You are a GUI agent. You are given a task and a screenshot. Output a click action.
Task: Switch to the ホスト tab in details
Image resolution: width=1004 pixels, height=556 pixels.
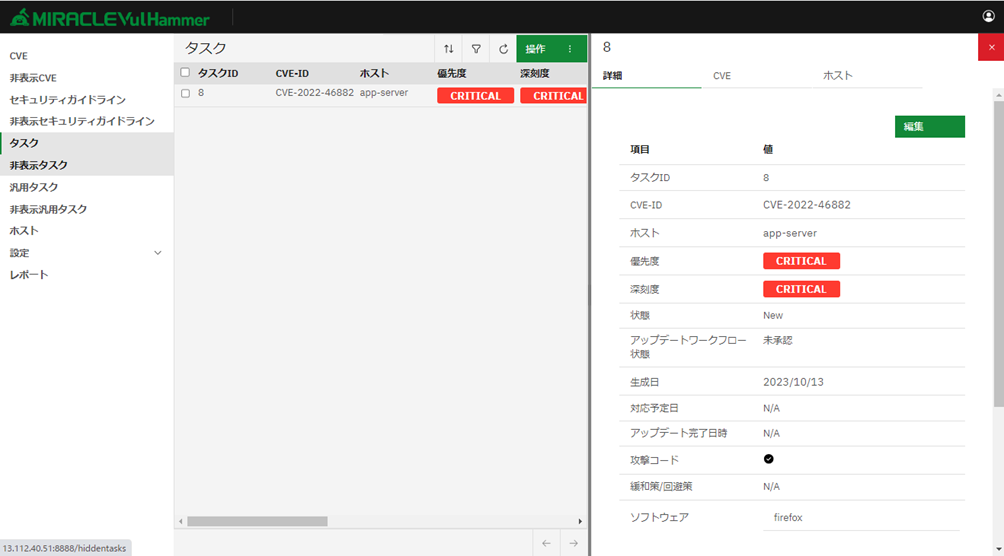pos(837,76)
